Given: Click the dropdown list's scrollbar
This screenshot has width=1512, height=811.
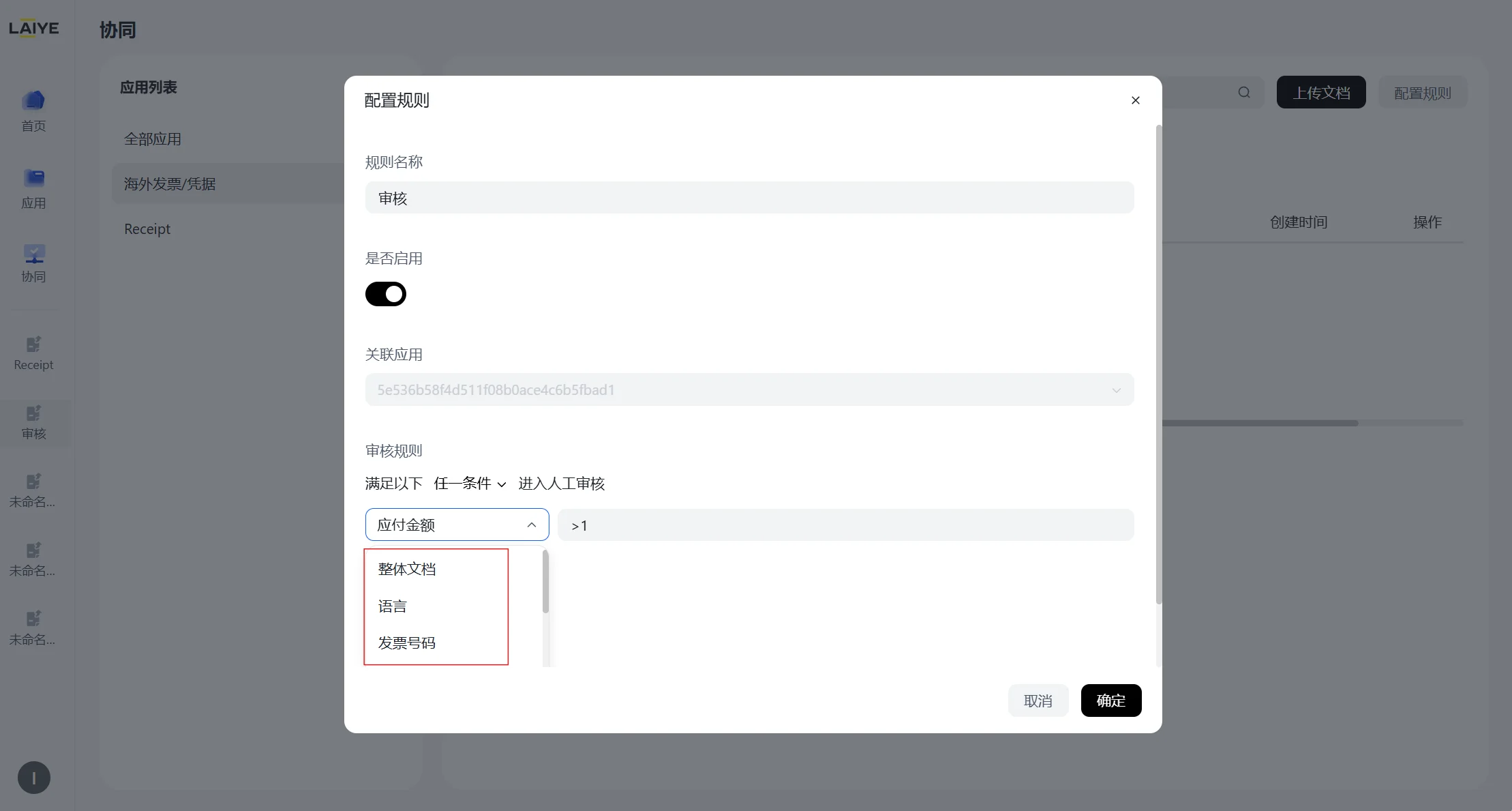Looking at the screenshot, I should pyautogui.click(x=545, y=581).
